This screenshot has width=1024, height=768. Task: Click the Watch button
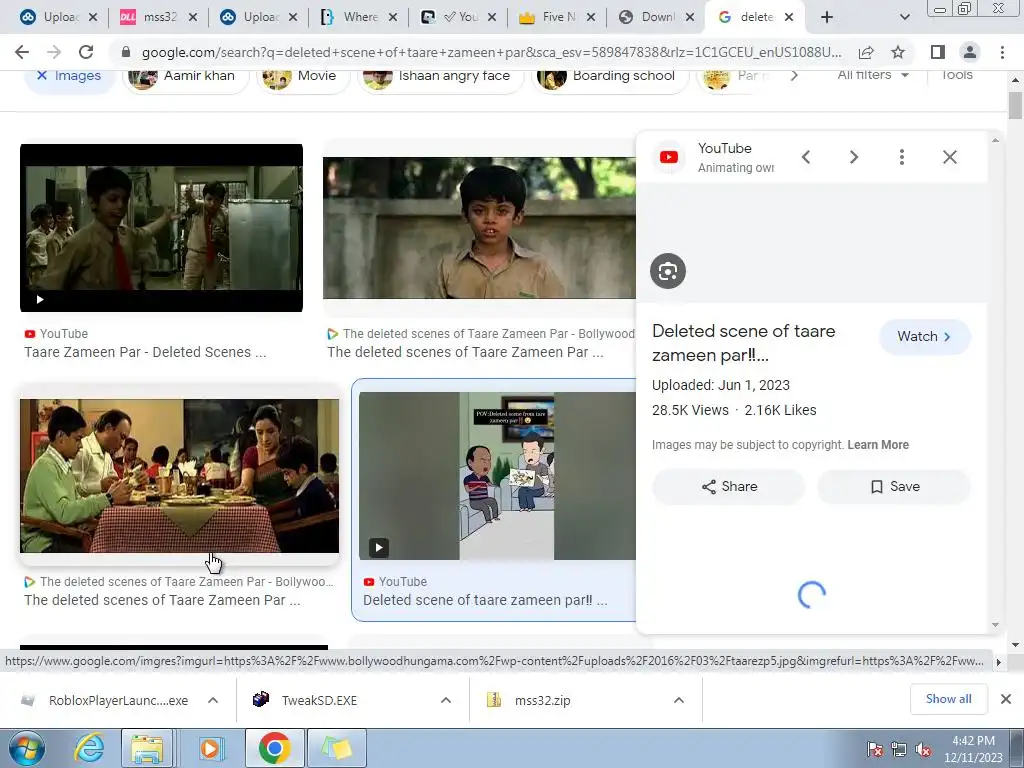coord(924,336)
